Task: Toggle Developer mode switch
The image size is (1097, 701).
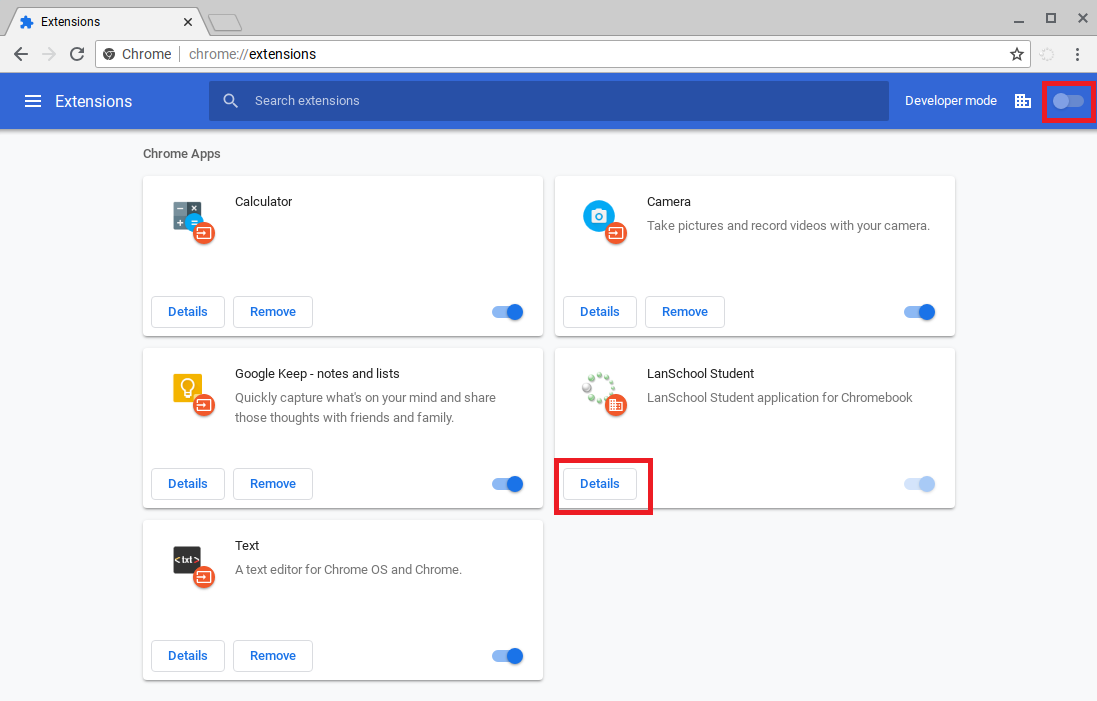Action: [1068, 101]
